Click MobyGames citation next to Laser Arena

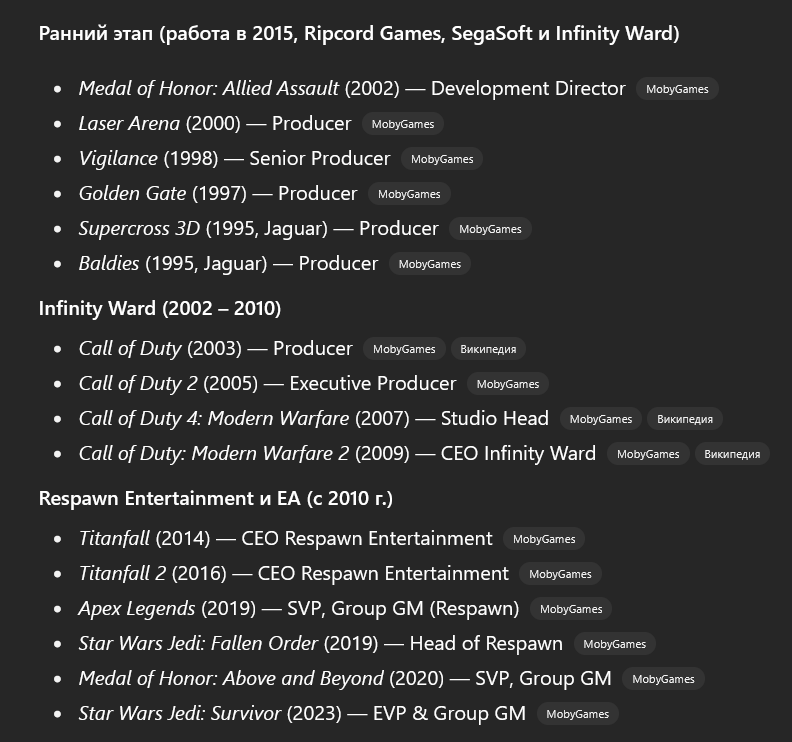tap(403, 124)
